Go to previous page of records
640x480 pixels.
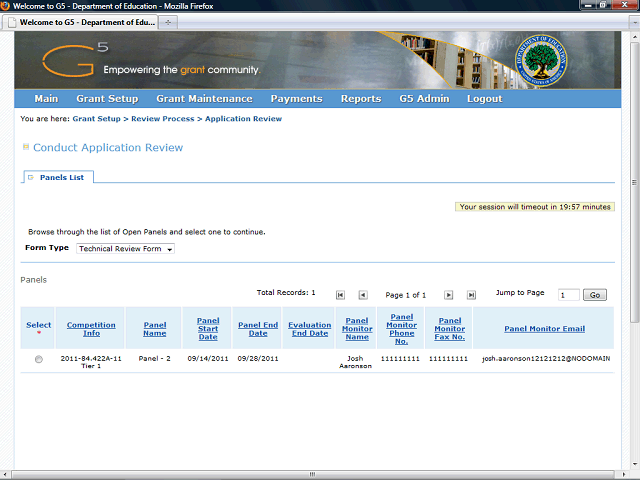(x=362, y=295)
